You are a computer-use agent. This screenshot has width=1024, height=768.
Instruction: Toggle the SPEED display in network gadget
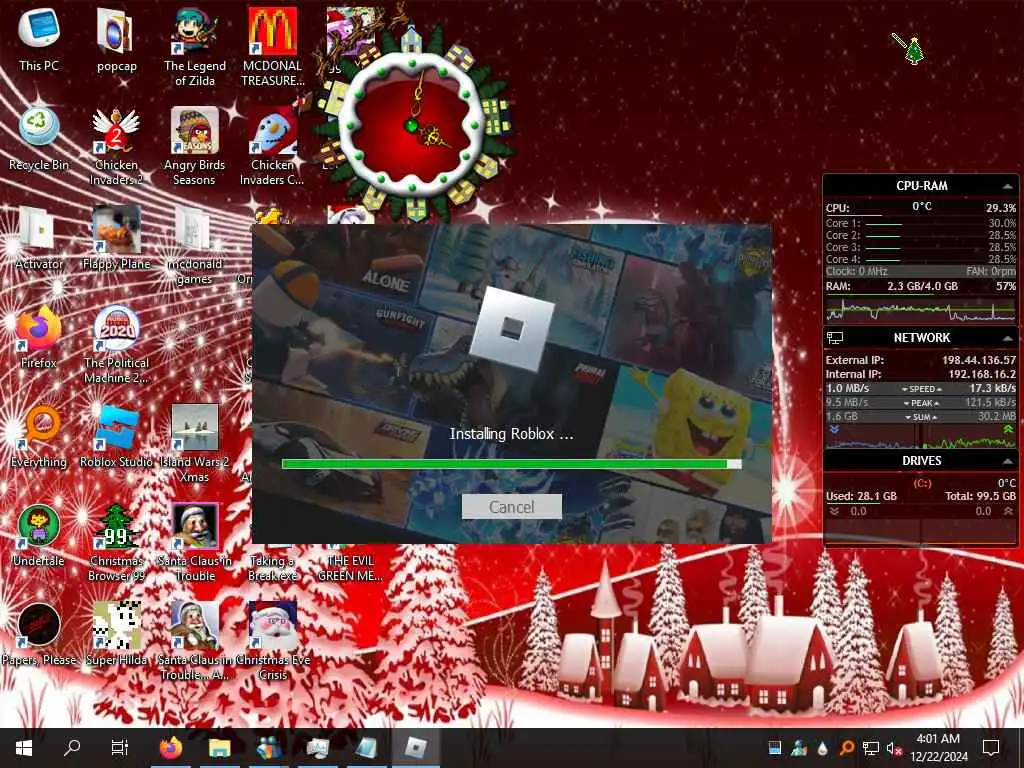pos(921,389)
